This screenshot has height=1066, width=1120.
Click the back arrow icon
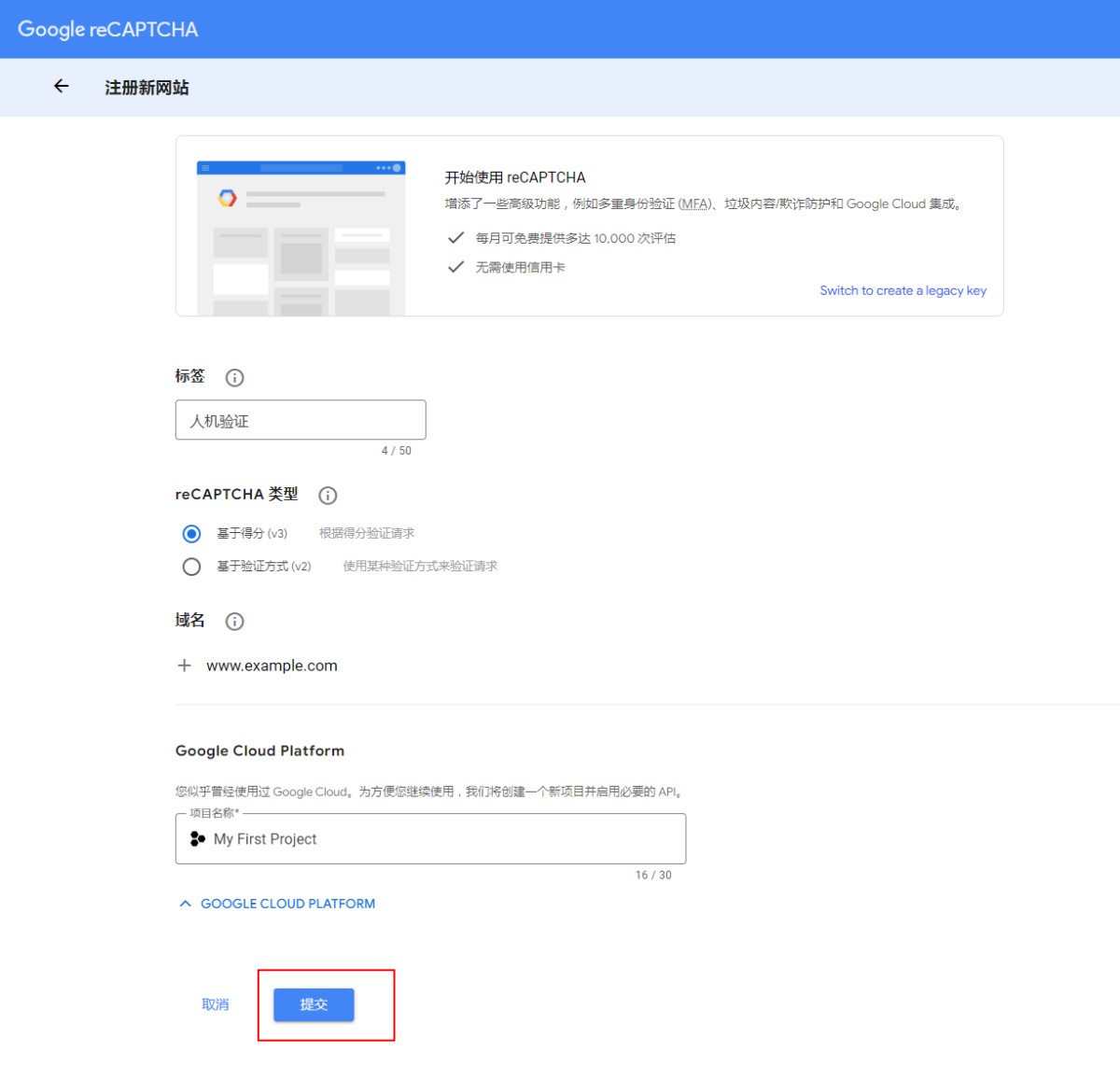pos(62,87)
